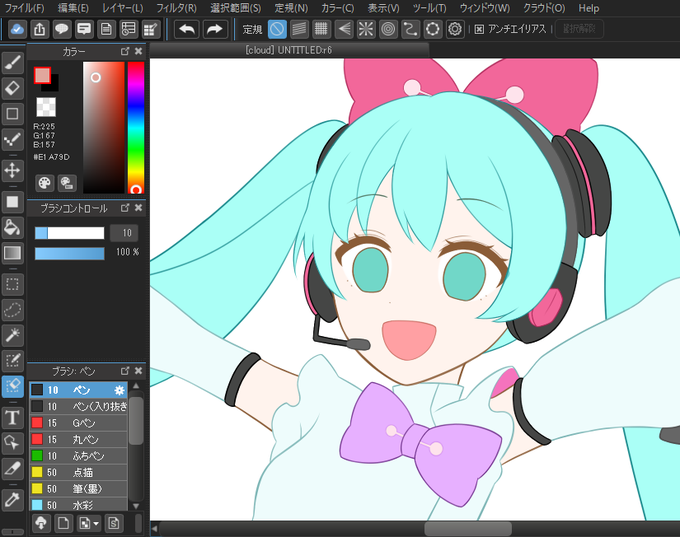Click the cloud save icon in toolbar
The image size is (680, 537).
tap(17, 29)
